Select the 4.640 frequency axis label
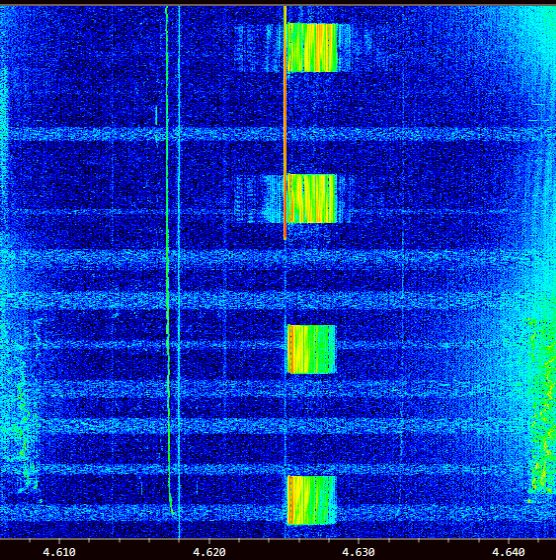 coord(509,552)
